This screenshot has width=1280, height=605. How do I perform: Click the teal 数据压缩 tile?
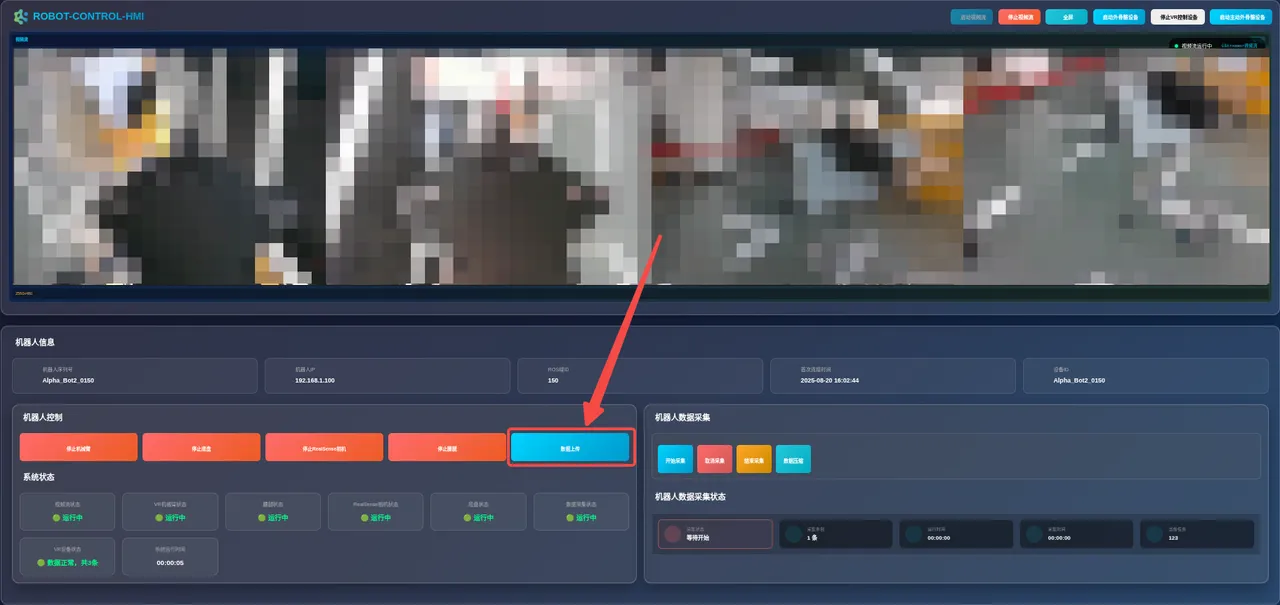coord(793,459)
